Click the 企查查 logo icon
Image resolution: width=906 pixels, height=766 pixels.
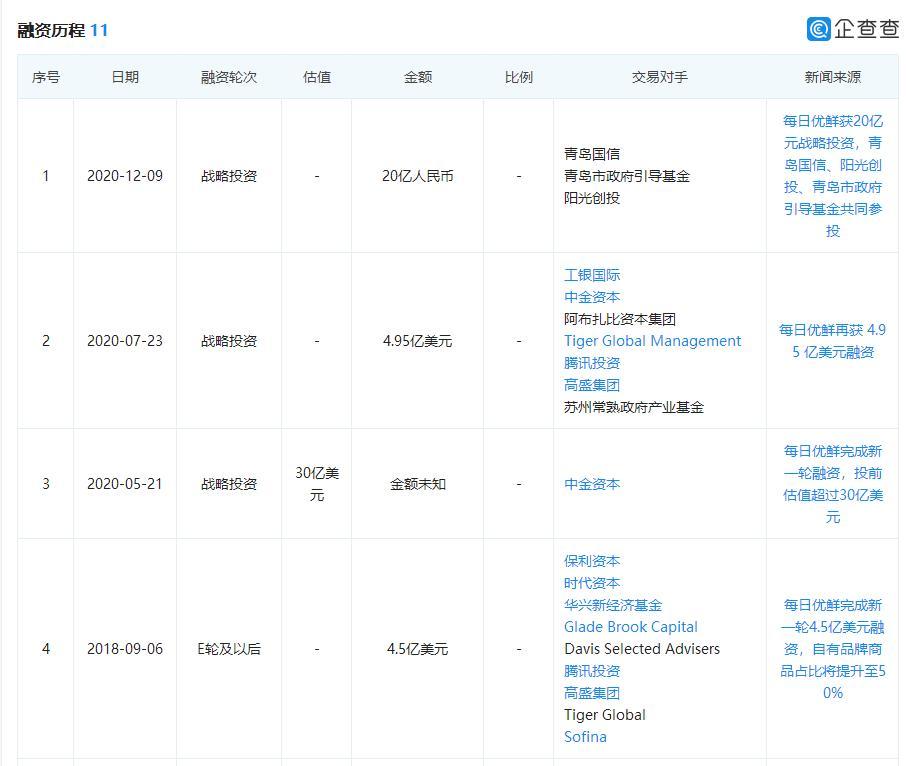(x=819, y=29)
